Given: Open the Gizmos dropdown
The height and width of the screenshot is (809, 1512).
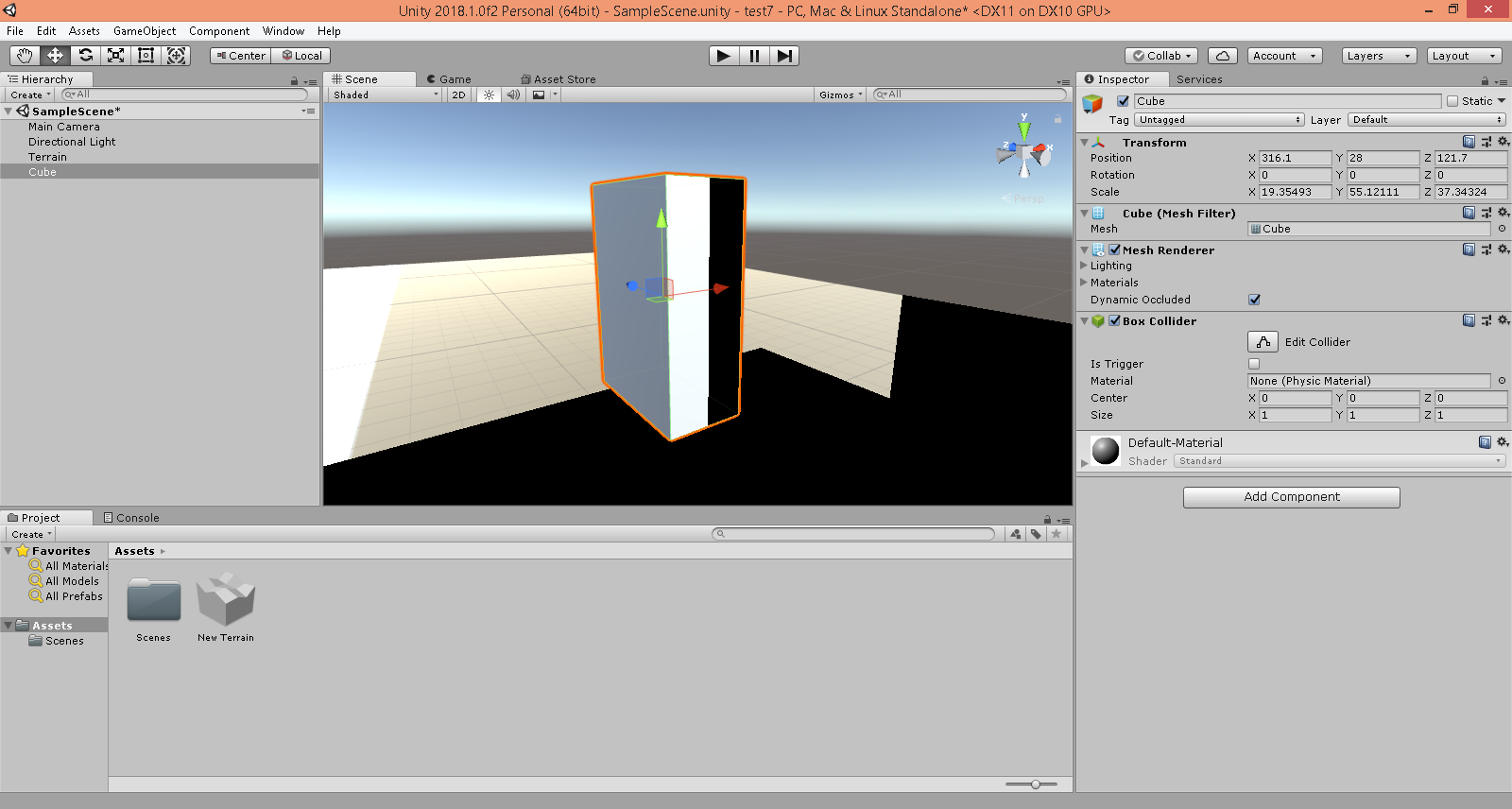Looking at the screenshot, I should coord(841,95).
